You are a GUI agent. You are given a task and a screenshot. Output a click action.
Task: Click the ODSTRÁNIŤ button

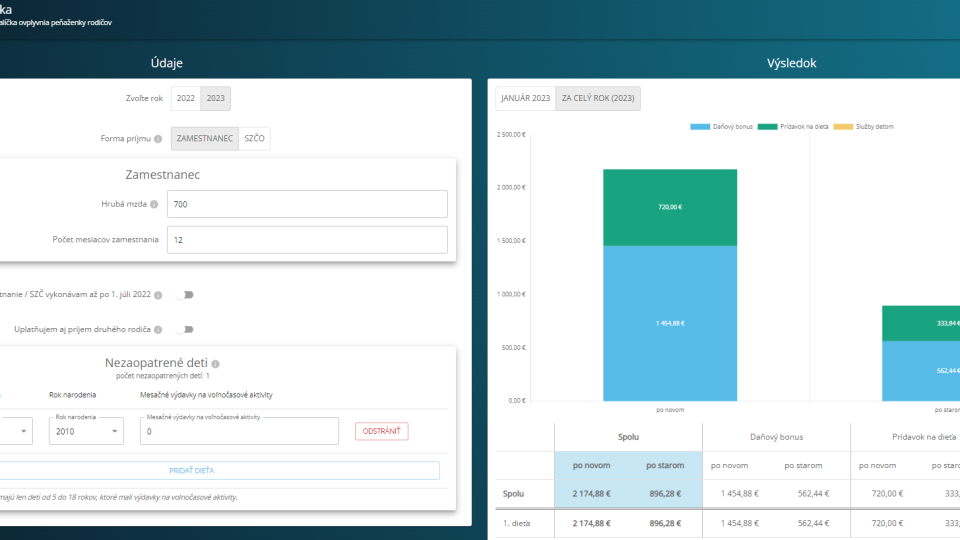coord(381,431)
